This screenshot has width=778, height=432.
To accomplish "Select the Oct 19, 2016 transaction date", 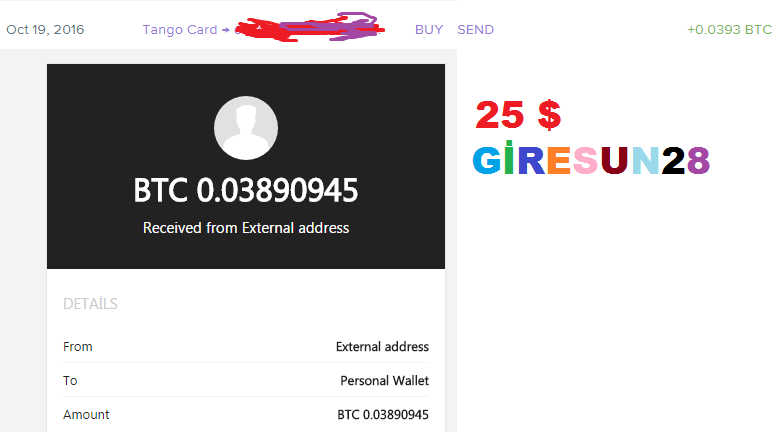I will tap(45, 30).
